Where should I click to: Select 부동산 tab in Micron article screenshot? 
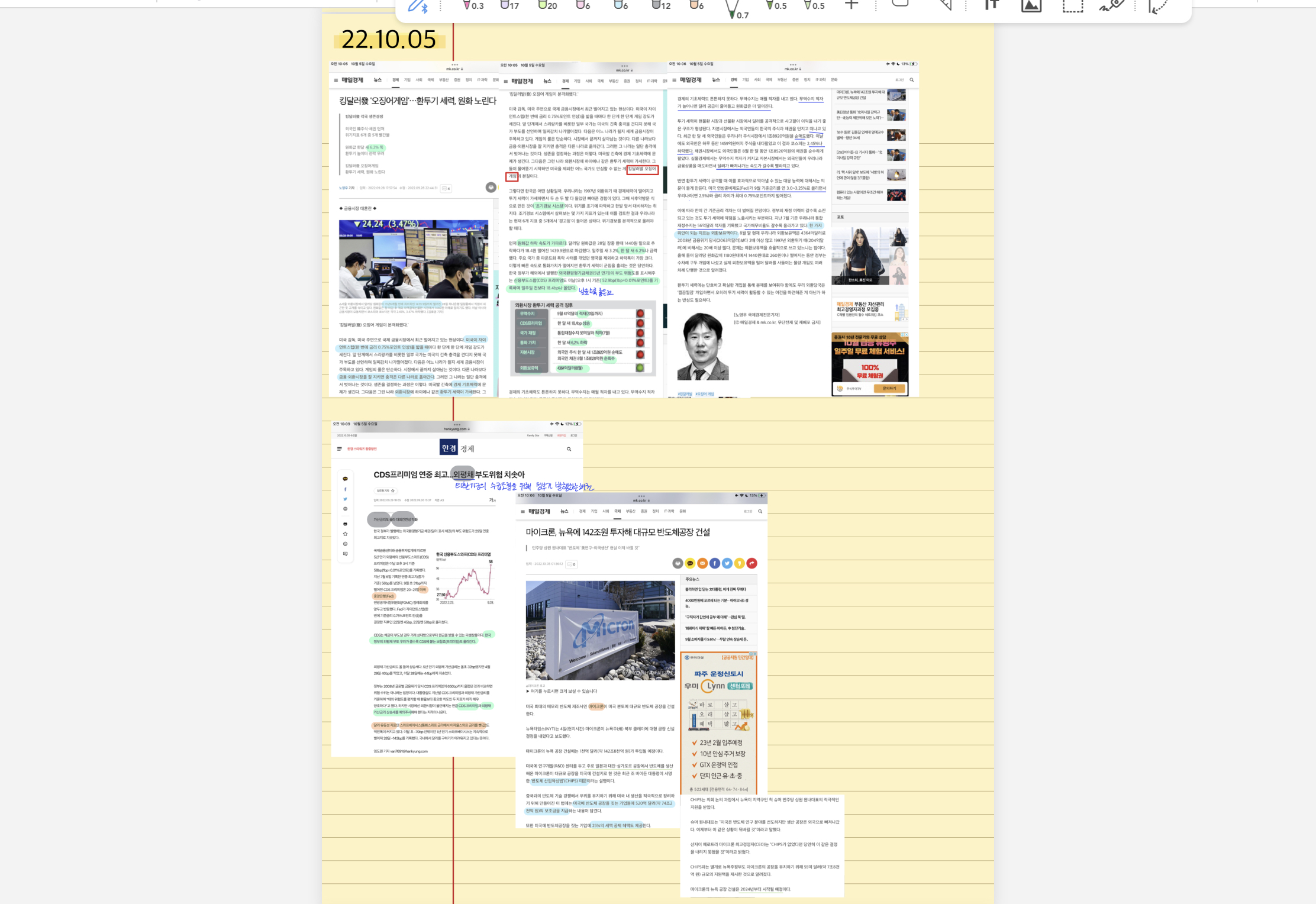coord(630,511)
